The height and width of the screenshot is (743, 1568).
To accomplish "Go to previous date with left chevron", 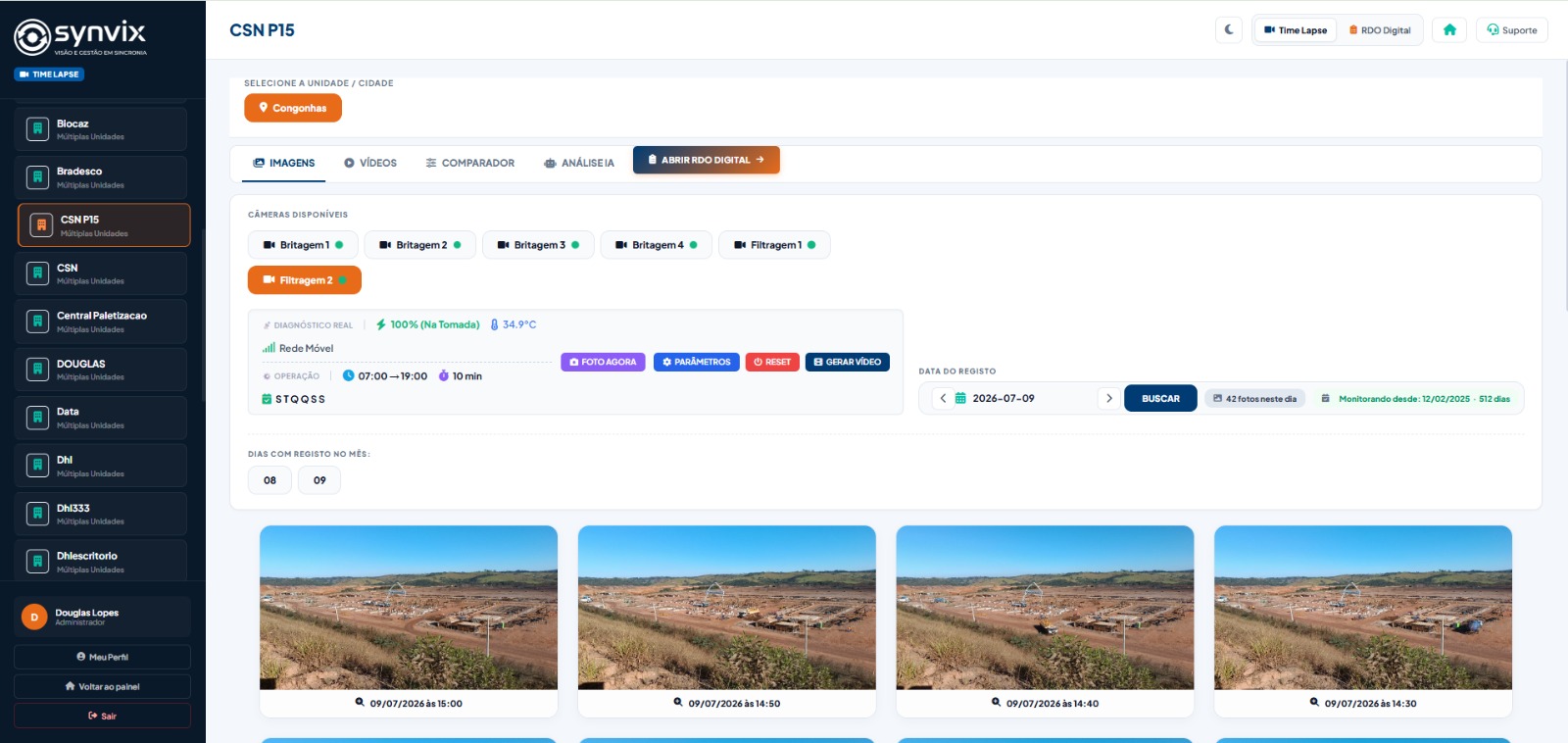I will coord(943,398).
